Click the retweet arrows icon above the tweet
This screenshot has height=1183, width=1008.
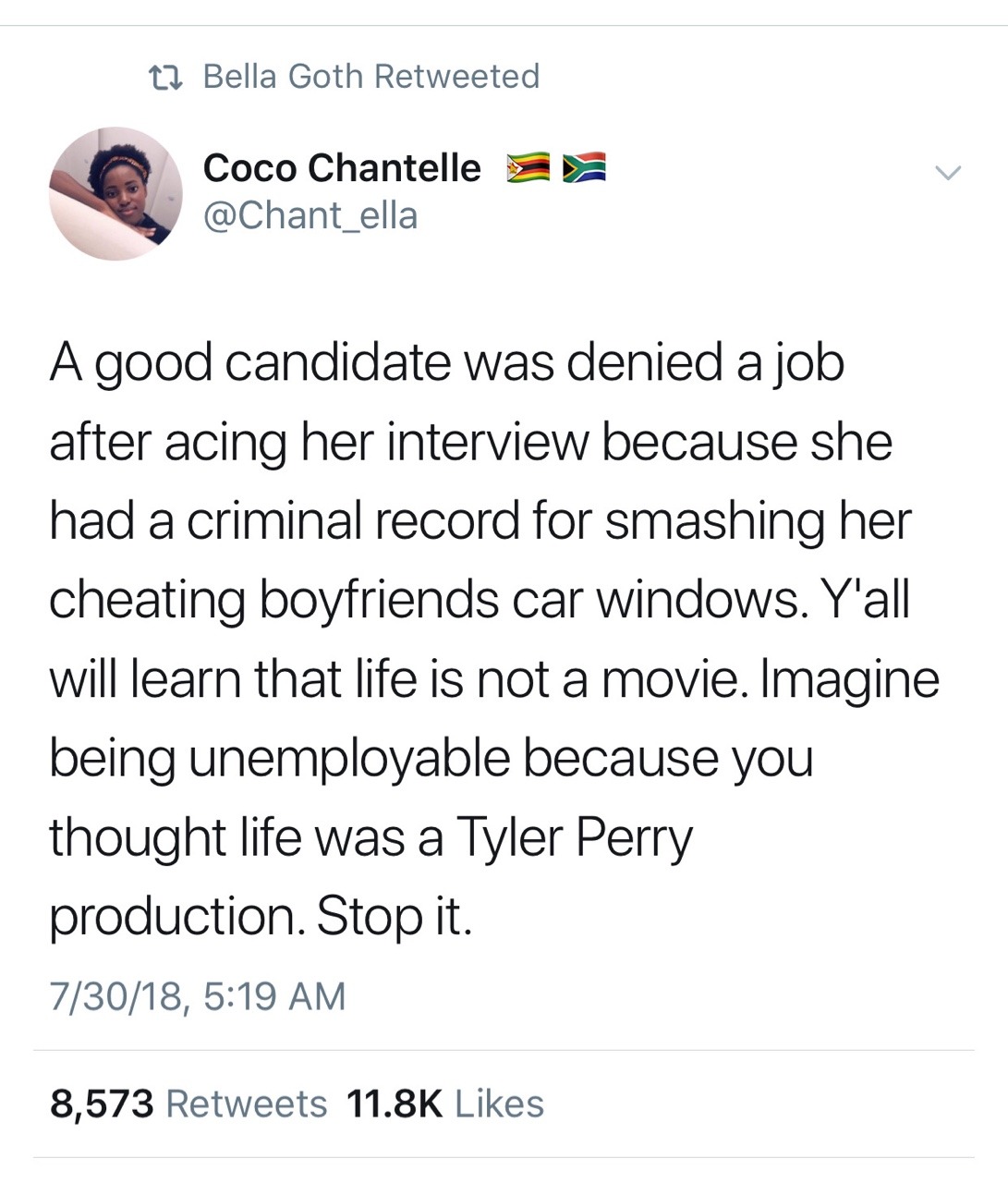164,77
